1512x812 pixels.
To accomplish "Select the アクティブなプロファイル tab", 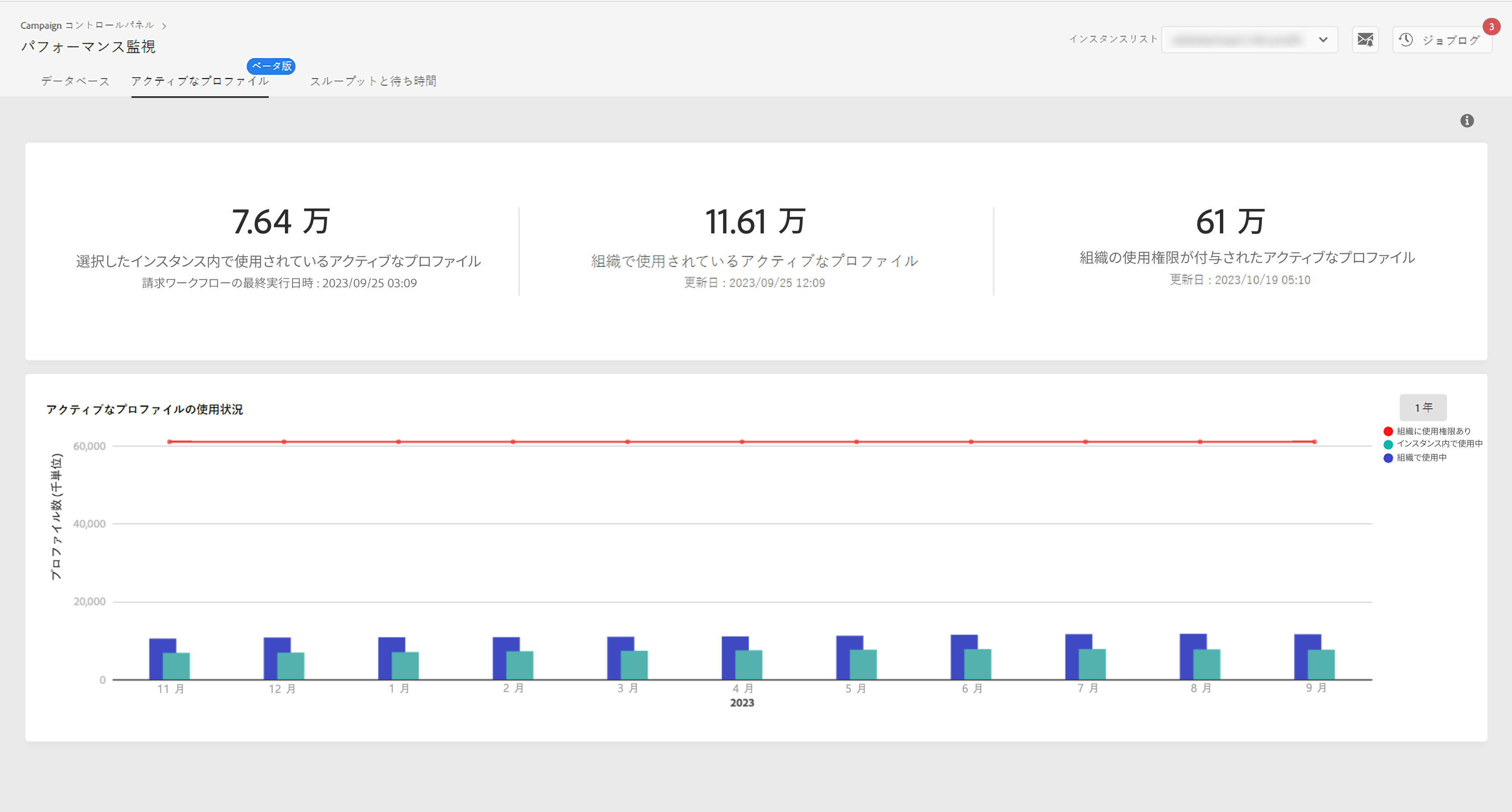I will tap(200, 81).
